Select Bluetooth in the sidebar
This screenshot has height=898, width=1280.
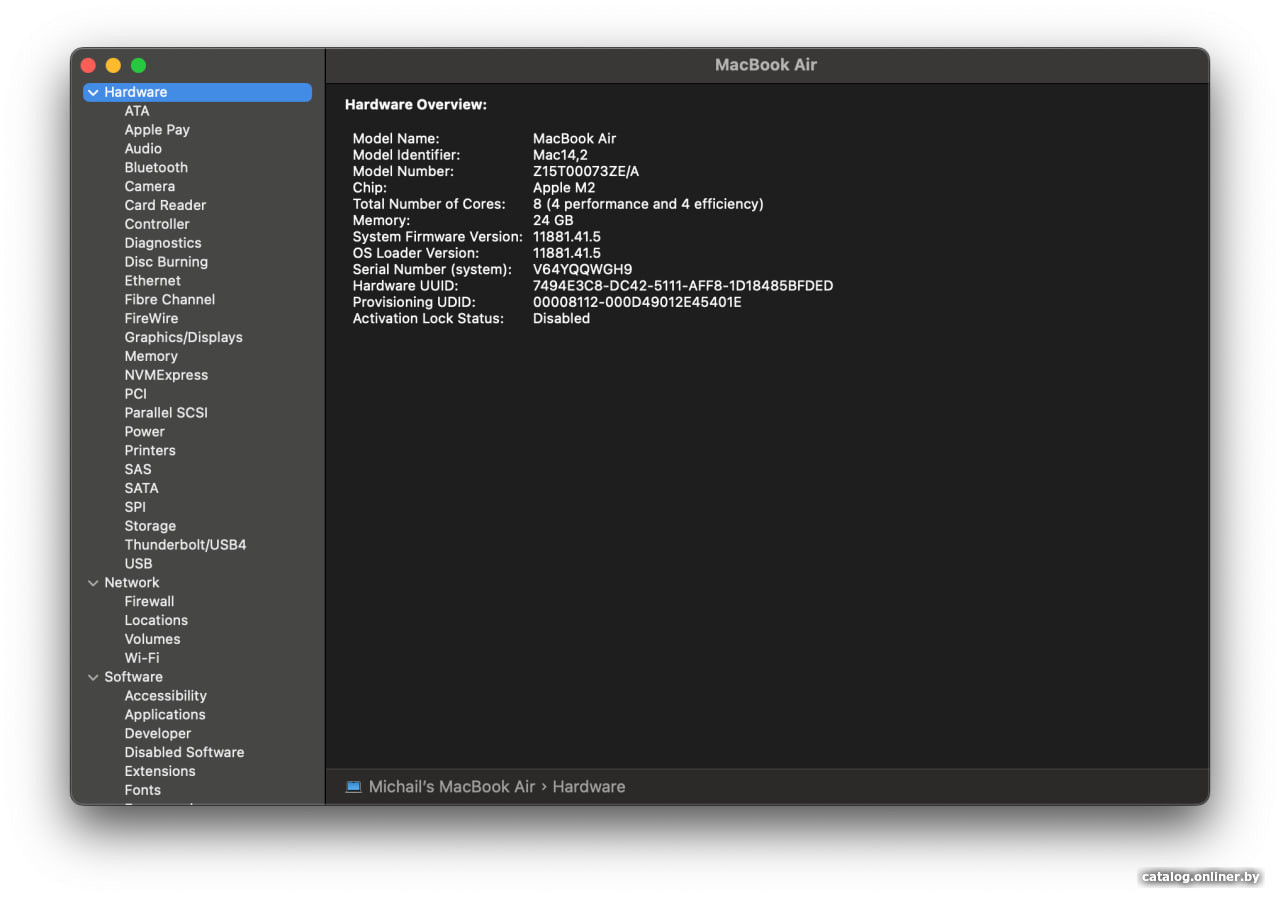tap(156, 168)
